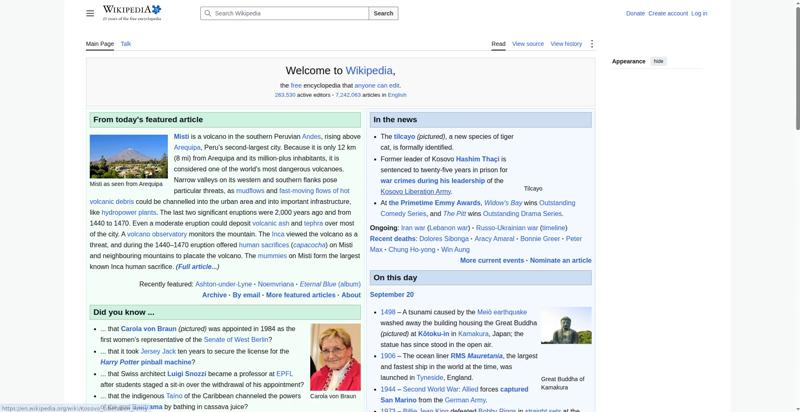
Task: Open the Donate link
Action: (635, 13)
